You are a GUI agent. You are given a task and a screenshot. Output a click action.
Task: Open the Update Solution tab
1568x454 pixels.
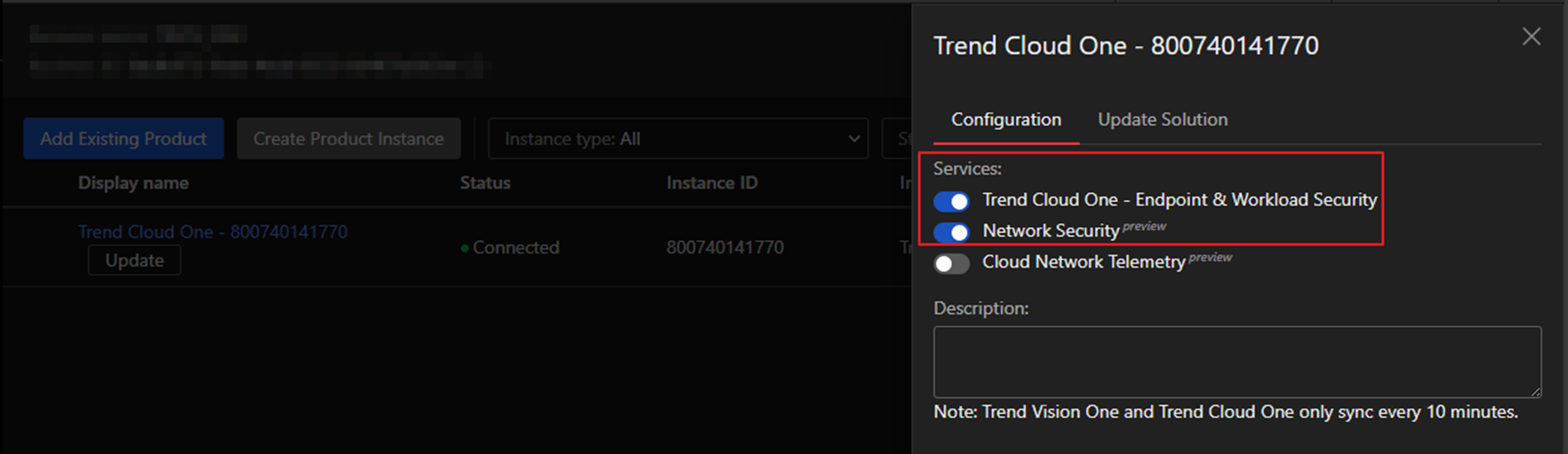(1162, 119)
